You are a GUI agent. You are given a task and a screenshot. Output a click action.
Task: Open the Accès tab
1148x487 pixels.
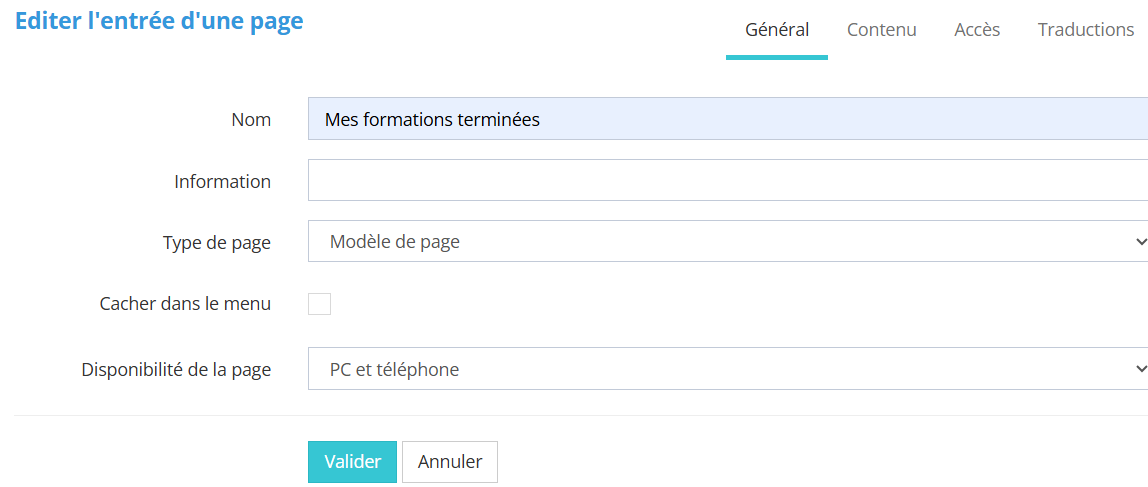[977, 30]
